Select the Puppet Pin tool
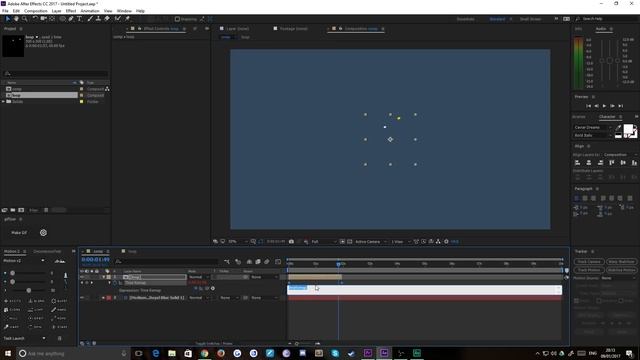 tap(127, 19)
